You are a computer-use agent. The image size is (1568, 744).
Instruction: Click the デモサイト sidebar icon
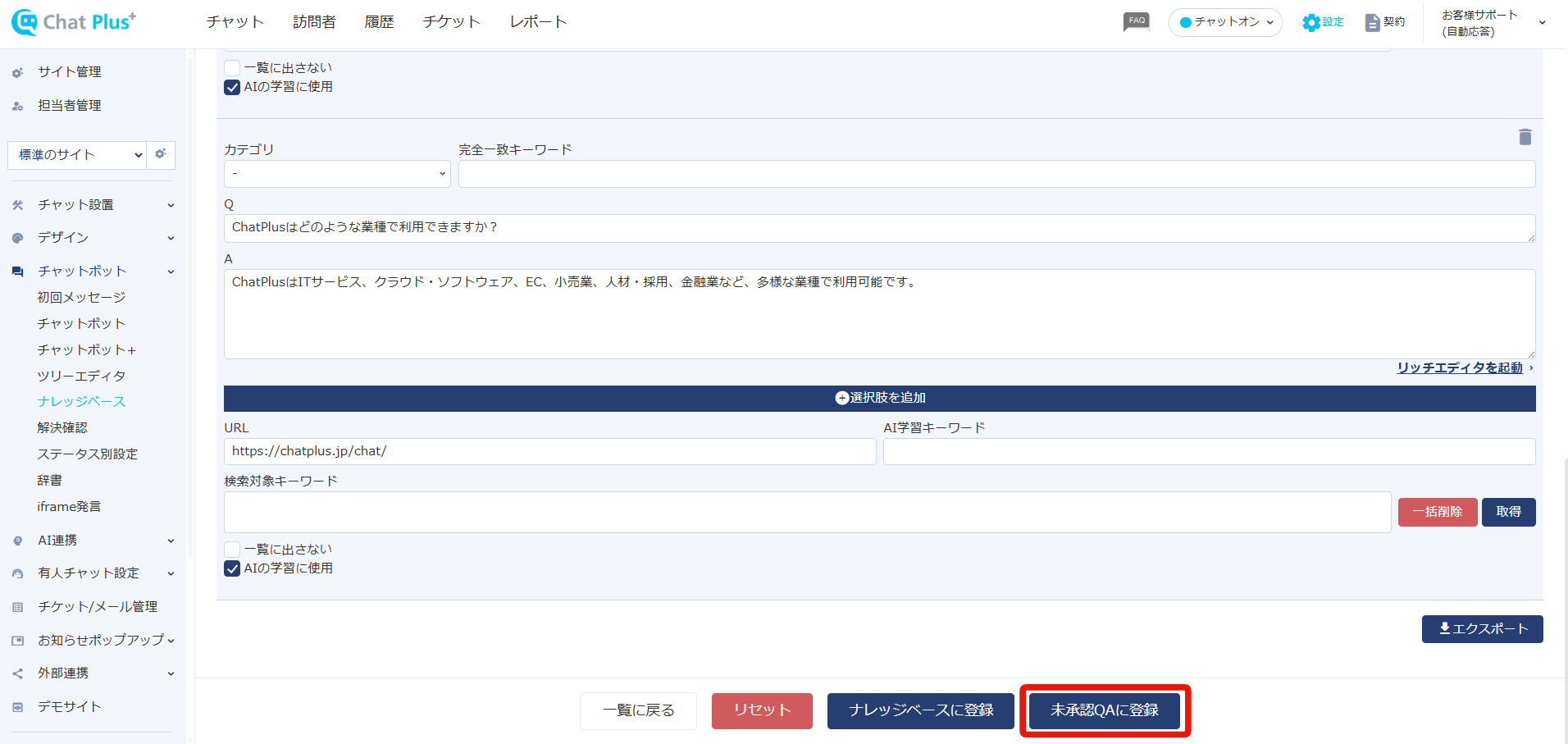18,707
